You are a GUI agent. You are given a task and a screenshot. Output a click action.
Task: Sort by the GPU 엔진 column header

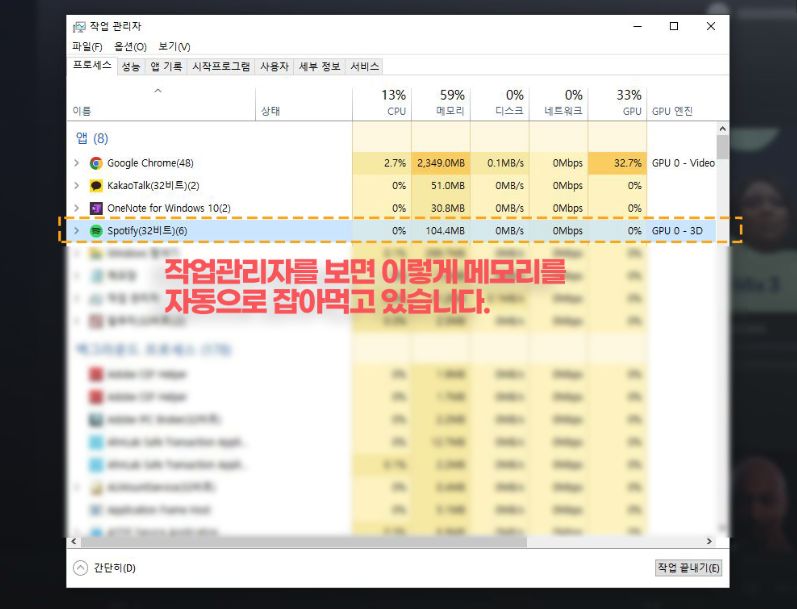(681, 104)
